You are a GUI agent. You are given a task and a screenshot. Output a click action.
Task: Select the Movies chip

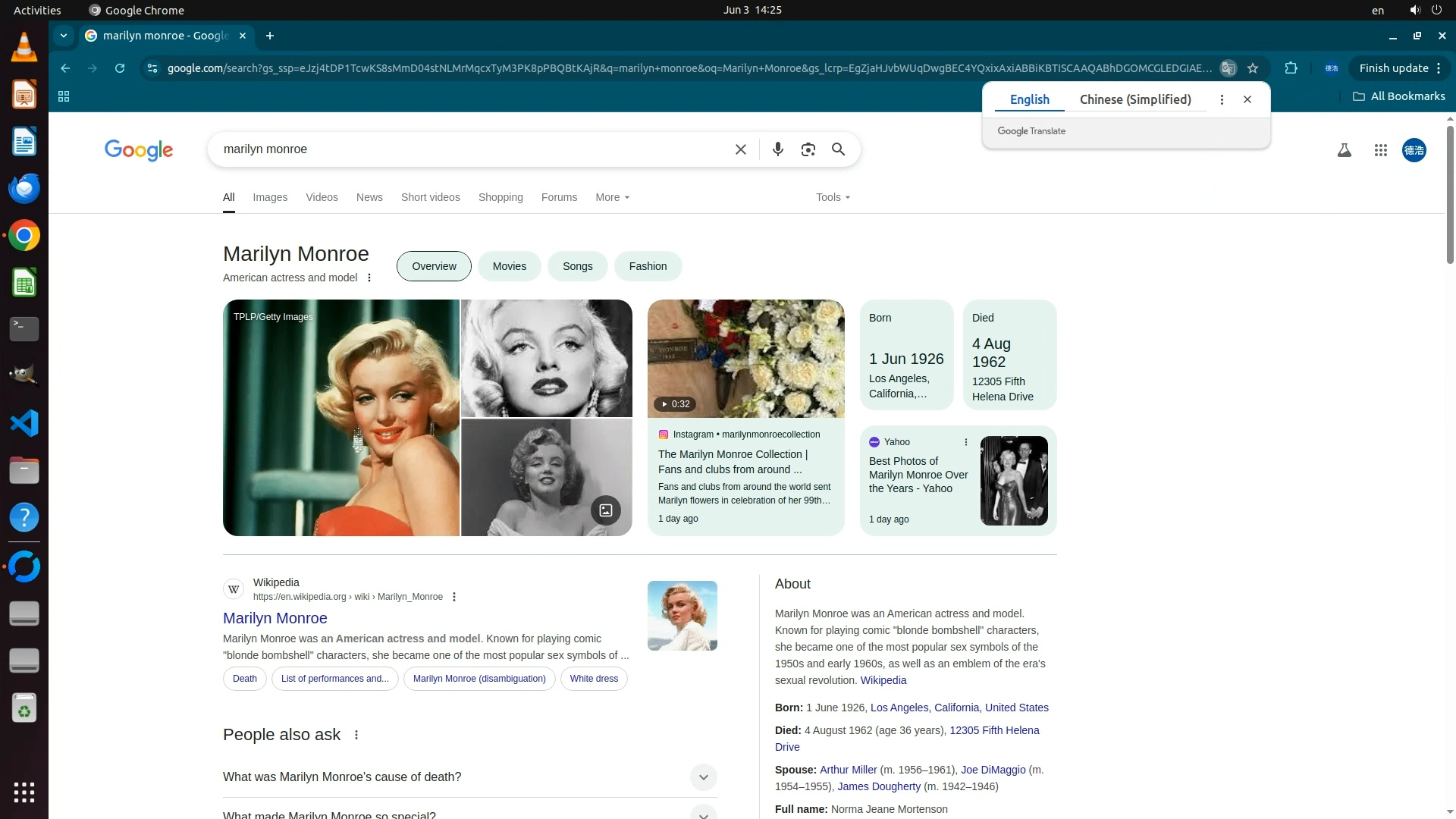click(509, 266)
